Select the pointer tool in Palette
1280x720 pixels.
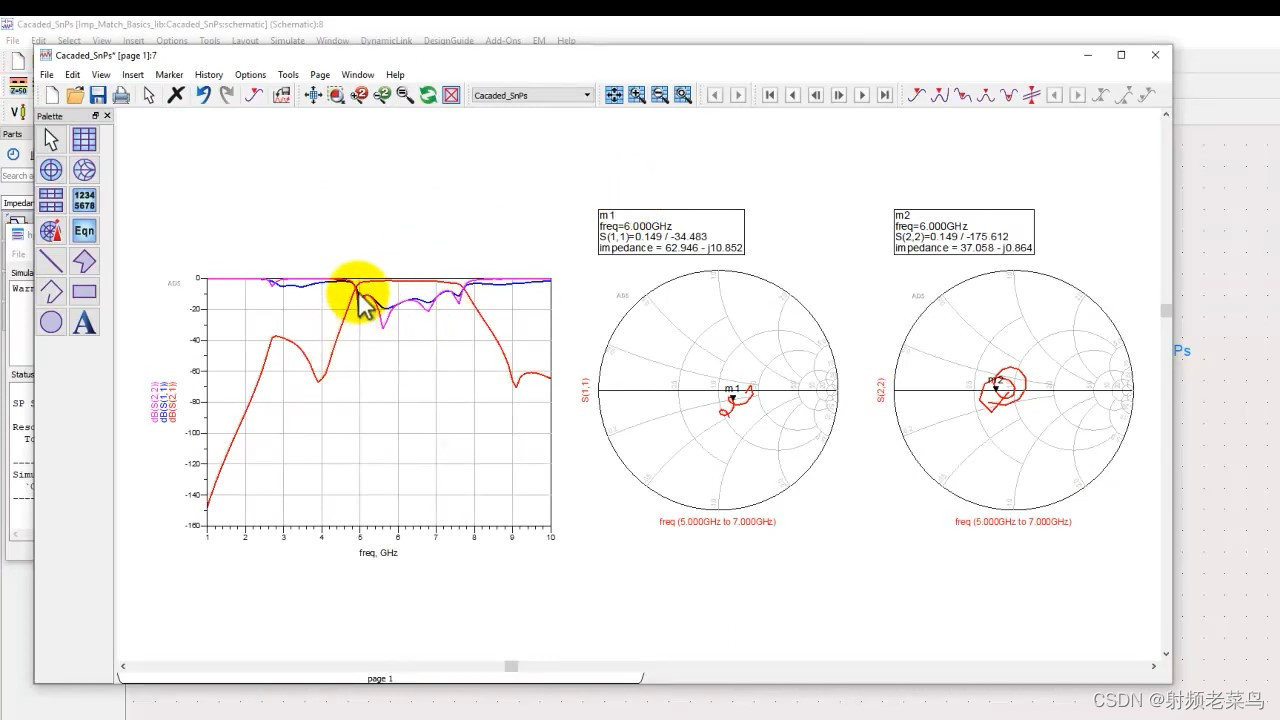click(x=51, y=139)
